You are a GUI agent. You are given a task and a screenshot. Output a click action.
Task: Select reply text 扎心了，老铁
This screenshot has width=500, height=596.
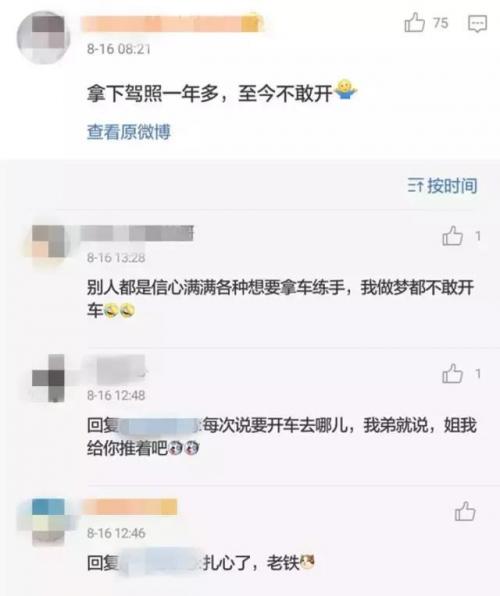pos(251,563)
